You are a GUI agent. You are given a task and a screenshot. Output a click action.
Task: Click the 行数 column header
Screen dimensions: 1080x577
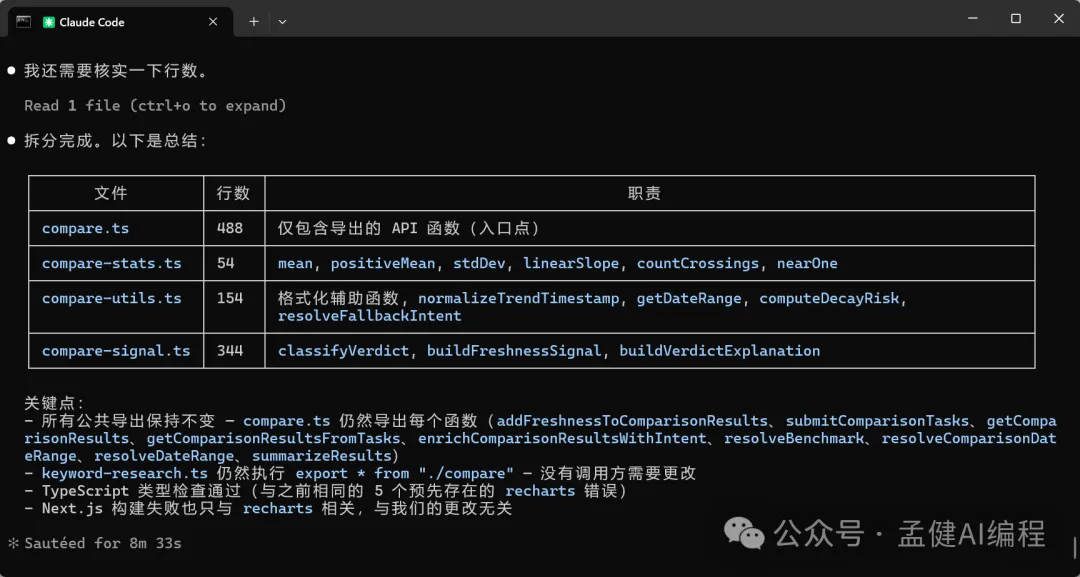(x=233, y=193)
